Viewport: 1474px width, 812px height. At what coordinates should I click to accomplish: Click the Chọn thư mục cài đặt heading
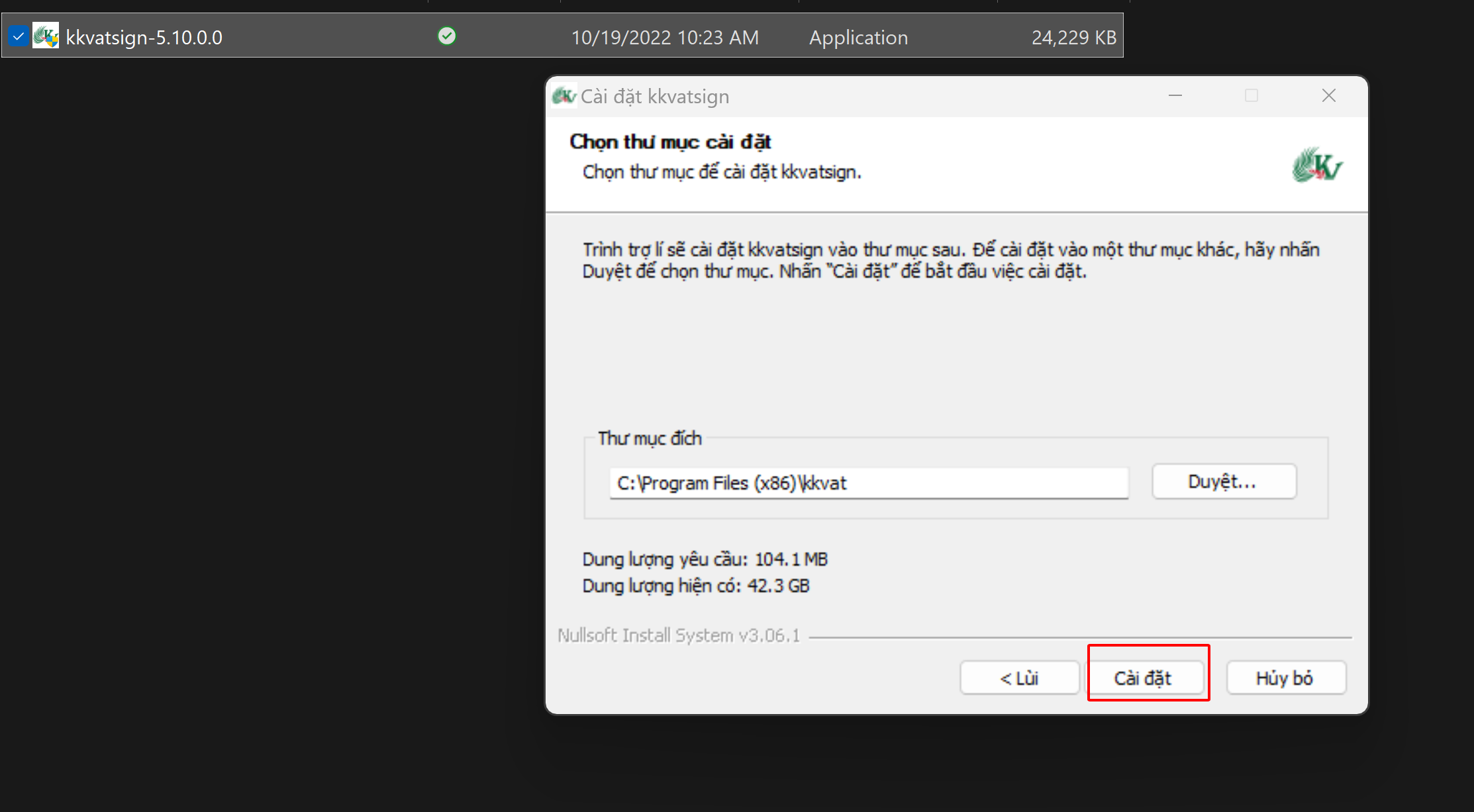click(670, 142)
